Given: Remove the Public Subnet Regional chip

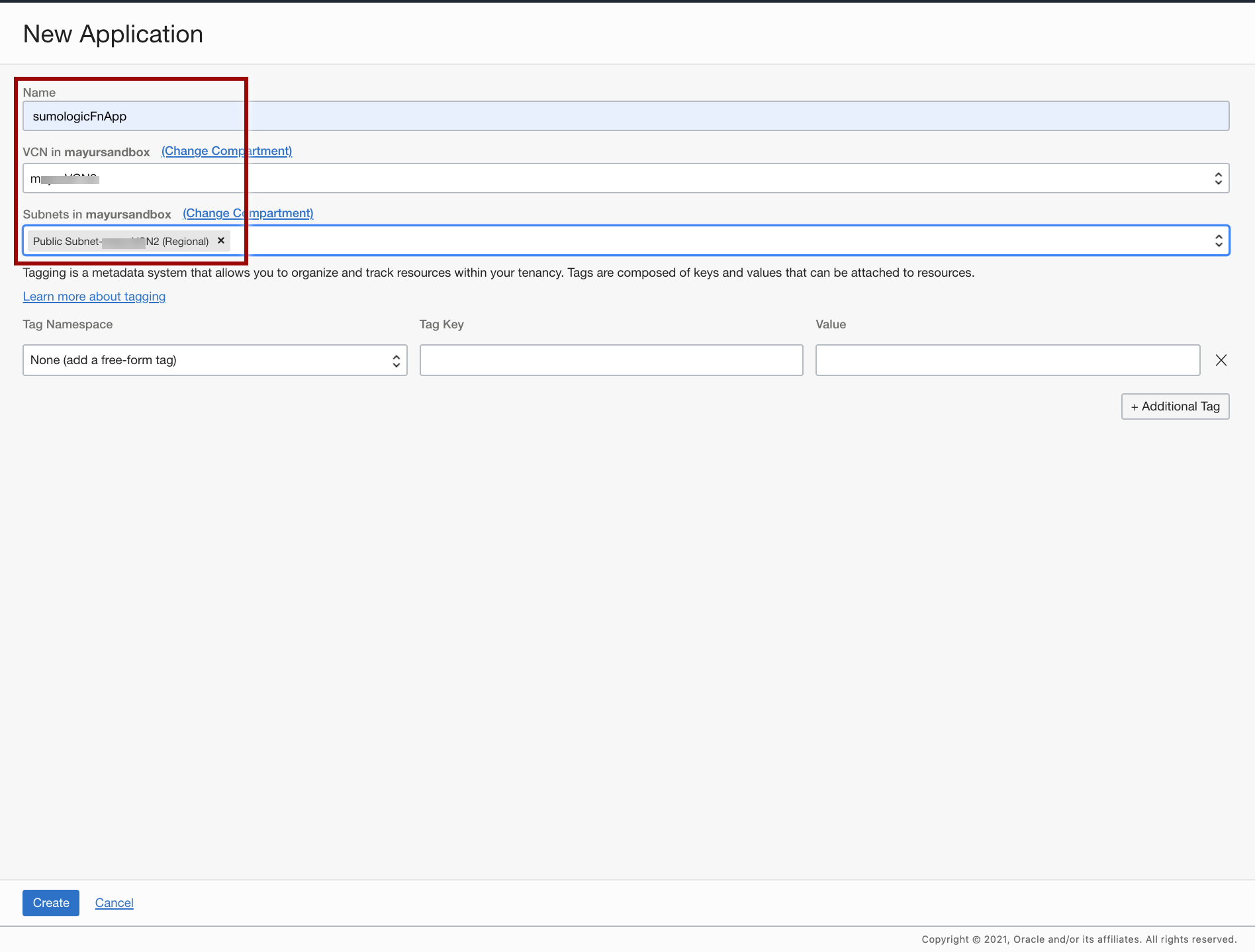Looking at the screenshot, I should coord(221,240).
